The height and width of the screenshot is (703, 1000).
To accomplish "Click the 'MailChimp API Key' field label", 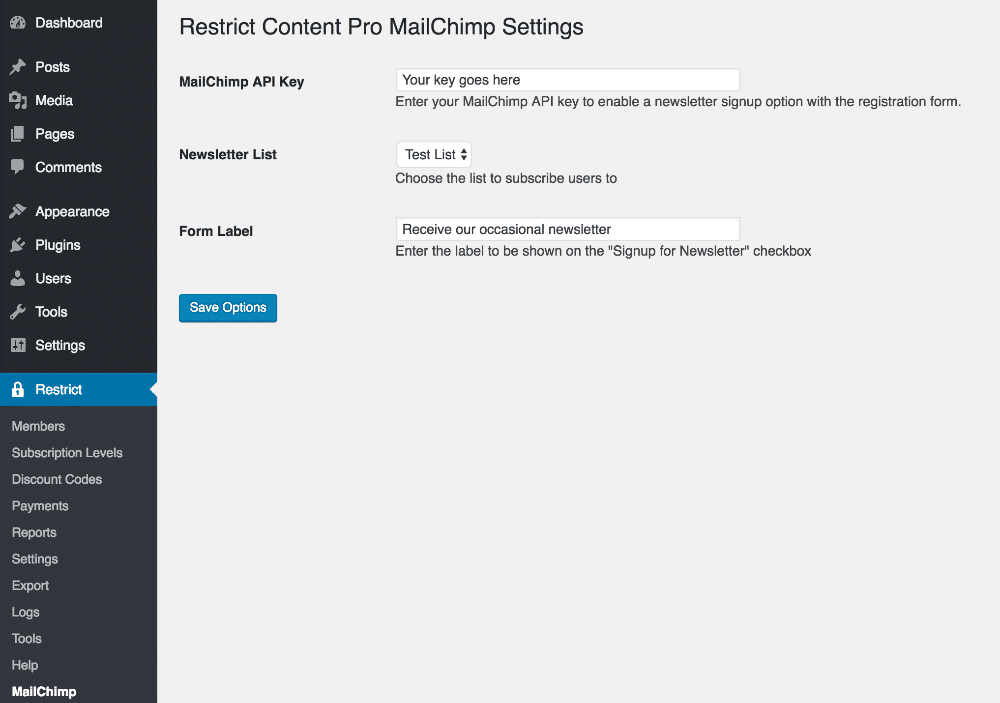I will click(242, 82).
